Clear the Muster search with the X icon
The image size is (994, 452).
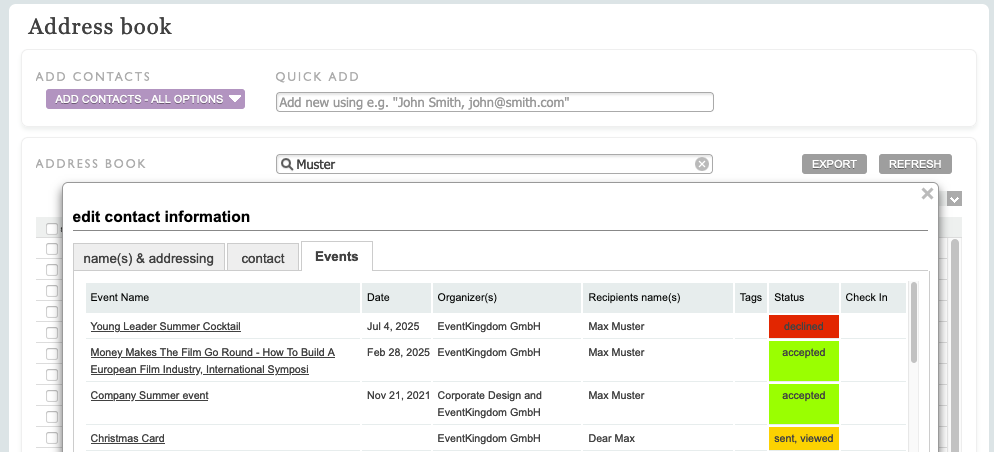point(702,164)
